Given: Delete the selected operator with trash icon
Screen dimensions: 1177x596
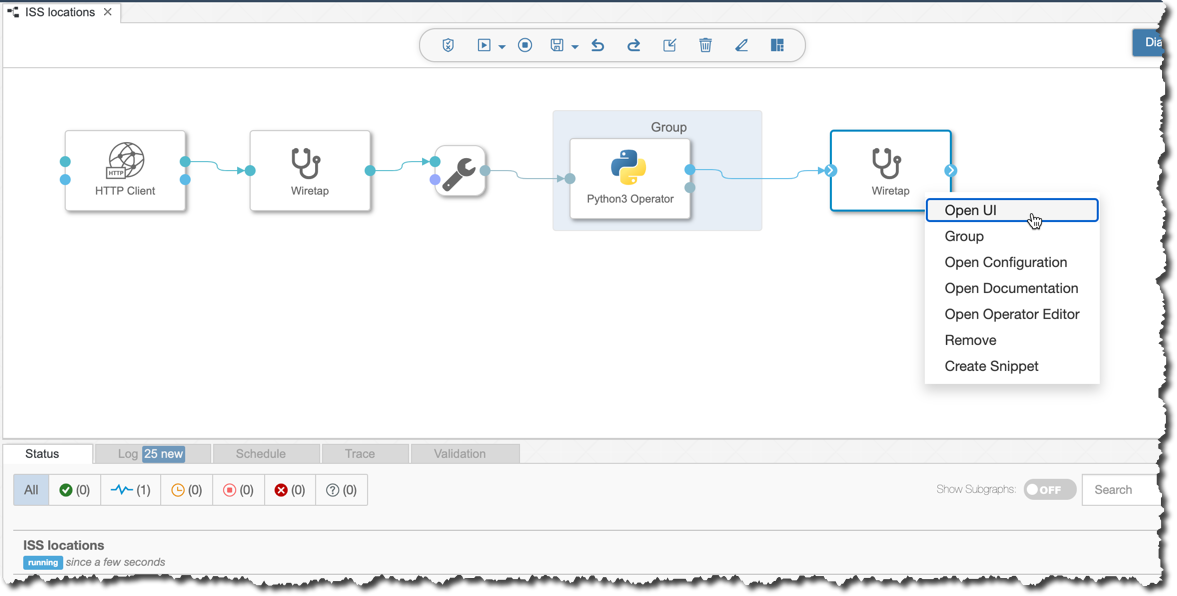Looking at the screenshot, I should [x=705, y=45].
